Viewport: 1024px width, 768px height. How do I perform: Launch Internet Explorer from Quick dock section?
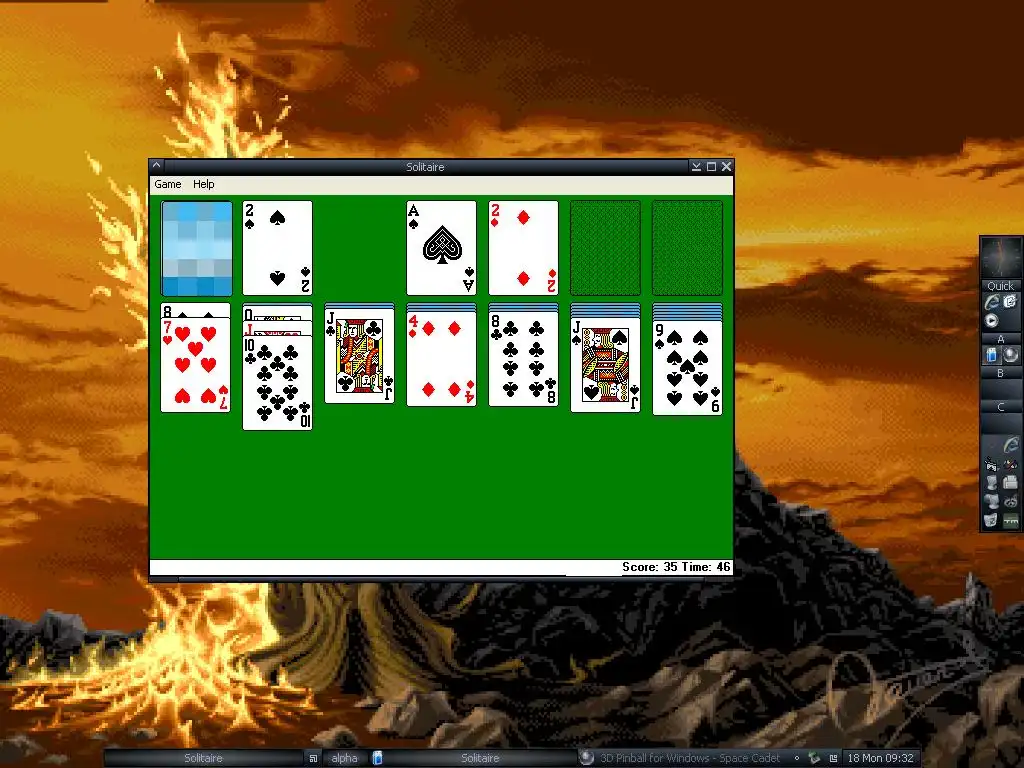(992, 302)
